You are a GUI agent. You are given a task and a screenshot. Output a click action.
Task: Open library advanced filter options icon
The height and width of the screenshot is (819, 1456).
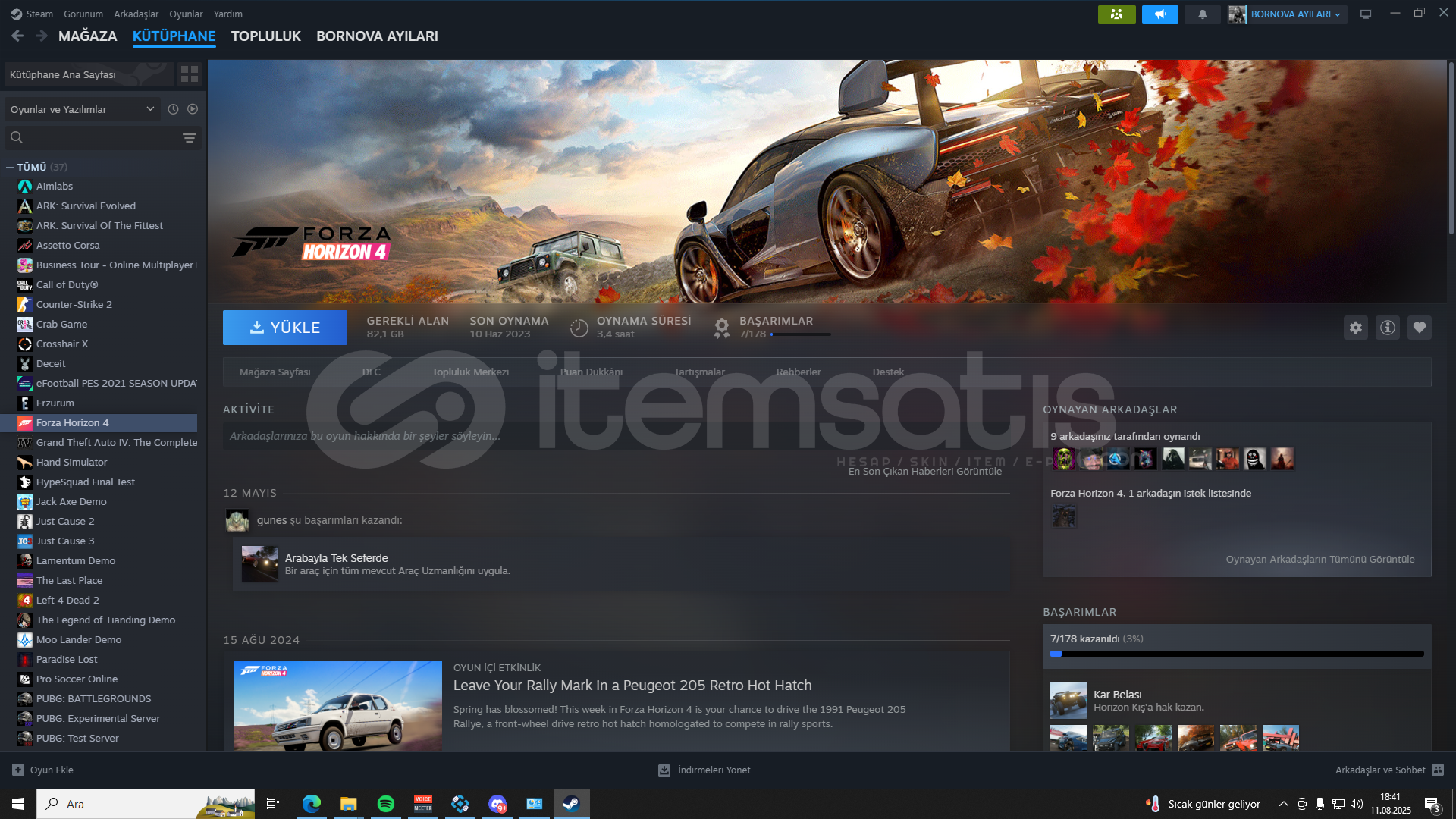point(190,138)
